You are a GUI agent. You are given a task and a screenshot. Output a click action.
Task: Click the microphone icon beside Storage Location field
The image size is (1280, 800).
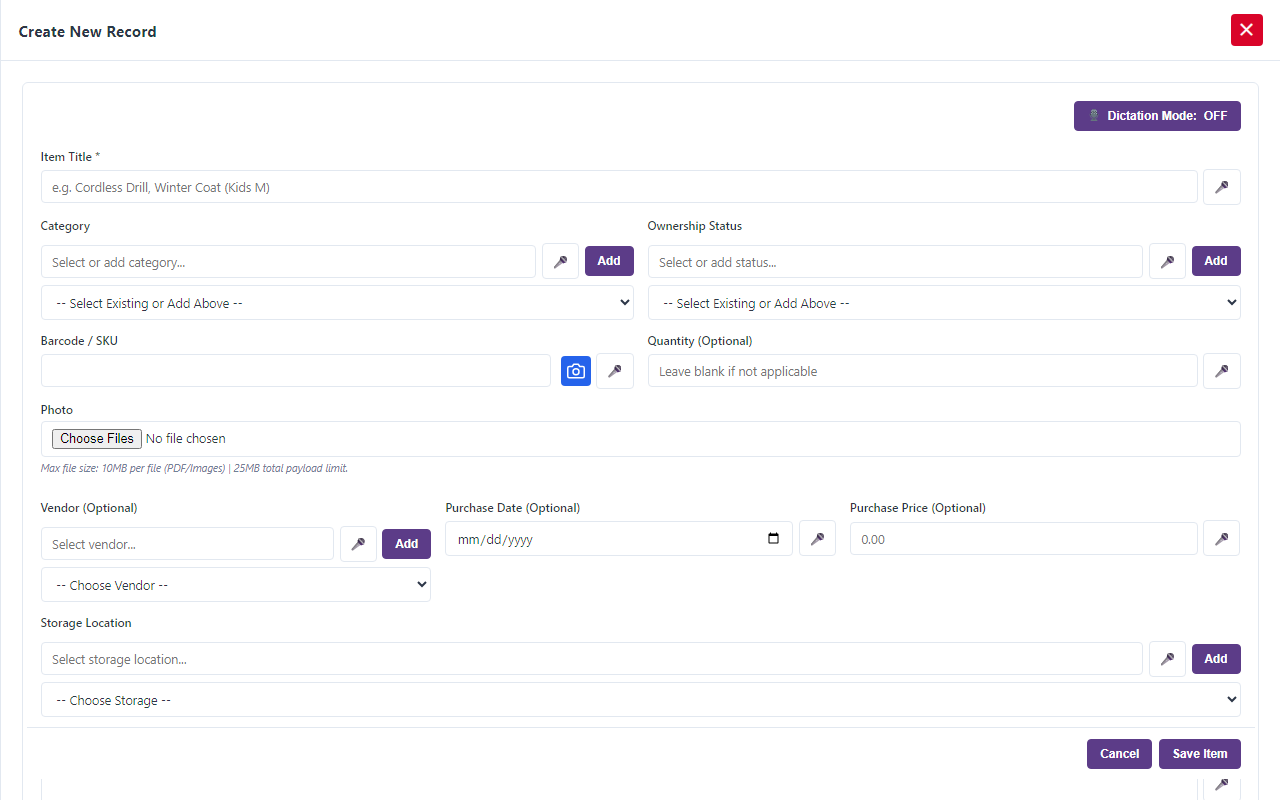pos(1167,659)
